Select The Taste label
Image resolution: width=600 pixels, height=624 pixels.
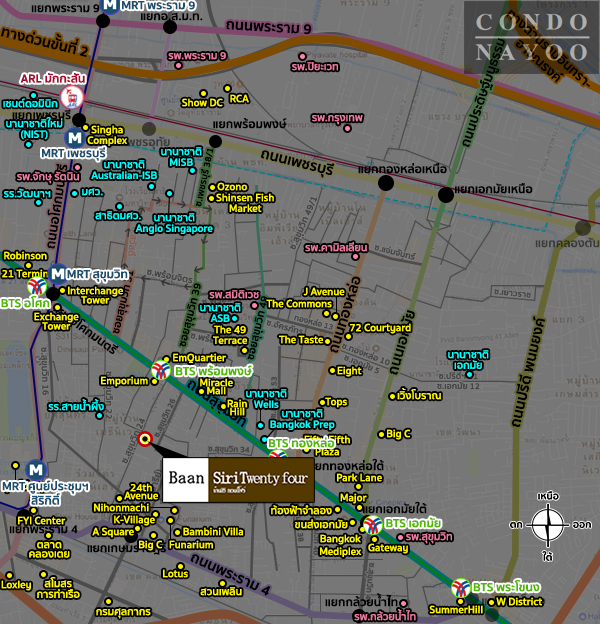point(301,339)
